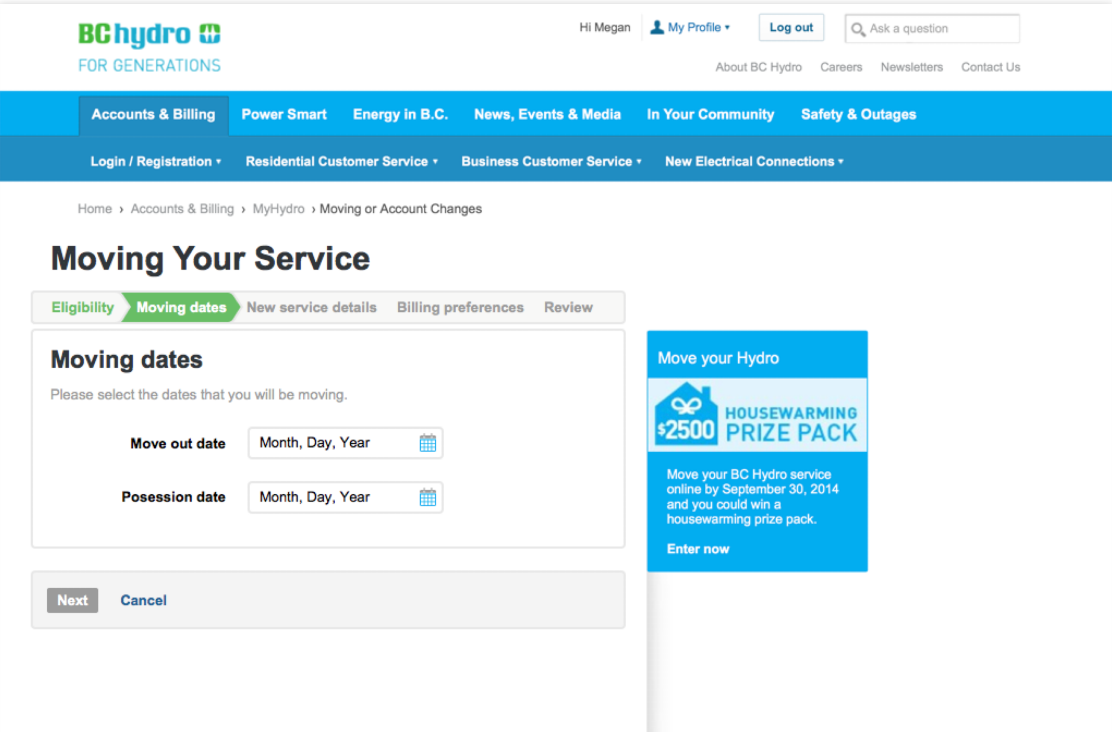
Task: Select the Moving dates step
Action: point(182,307)
